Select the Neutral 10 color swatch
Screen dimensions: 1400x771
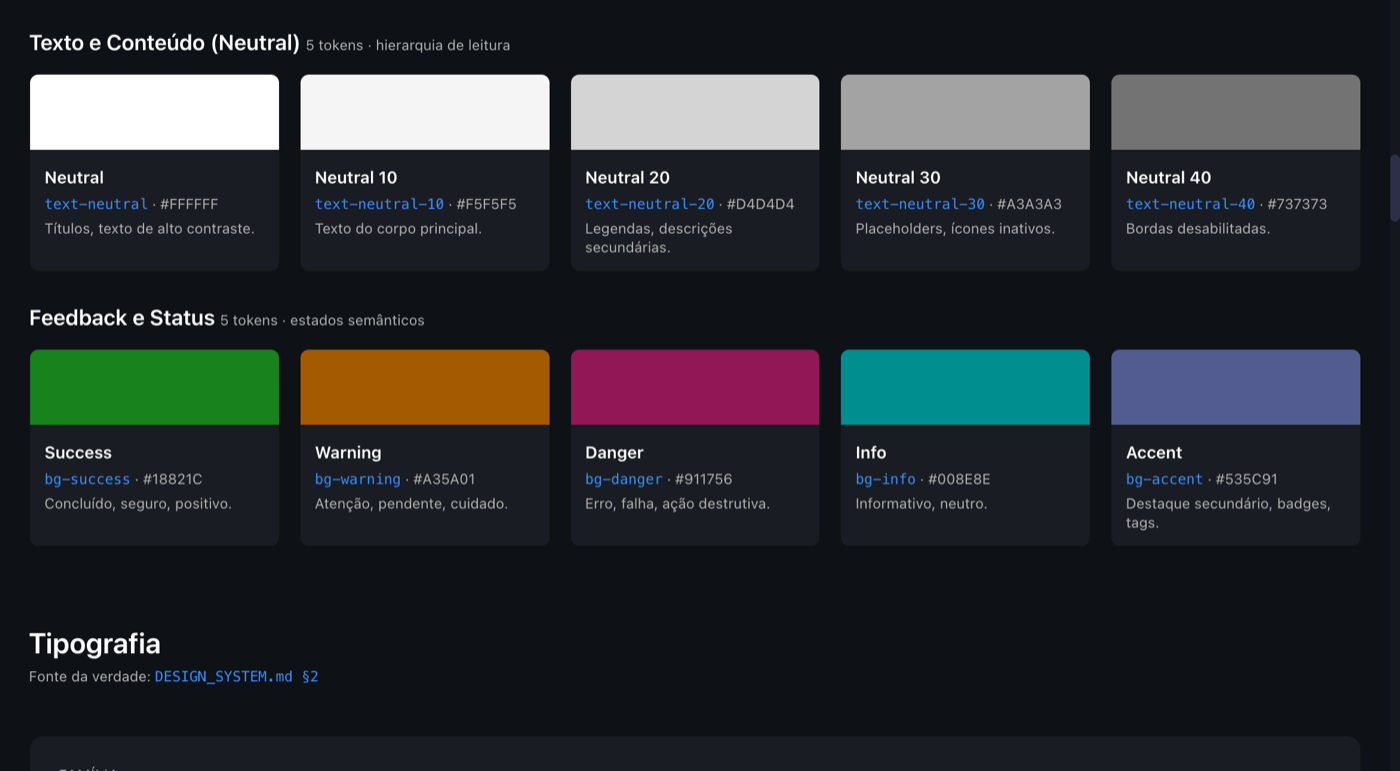425,112
